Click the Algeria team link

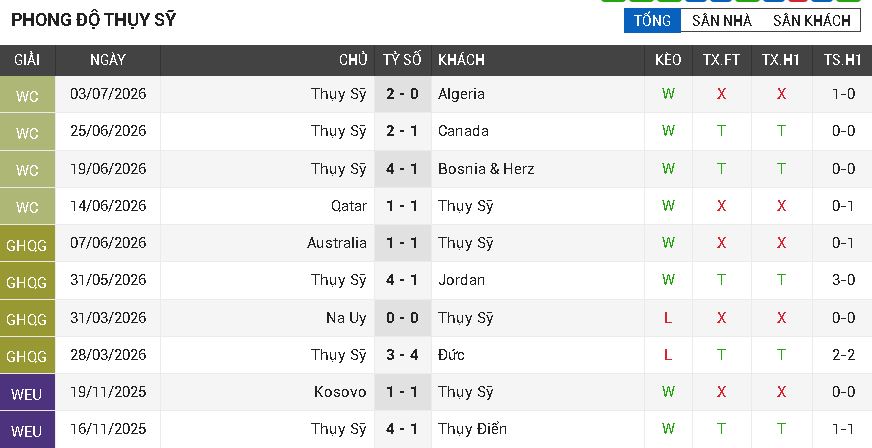(461, 94)
